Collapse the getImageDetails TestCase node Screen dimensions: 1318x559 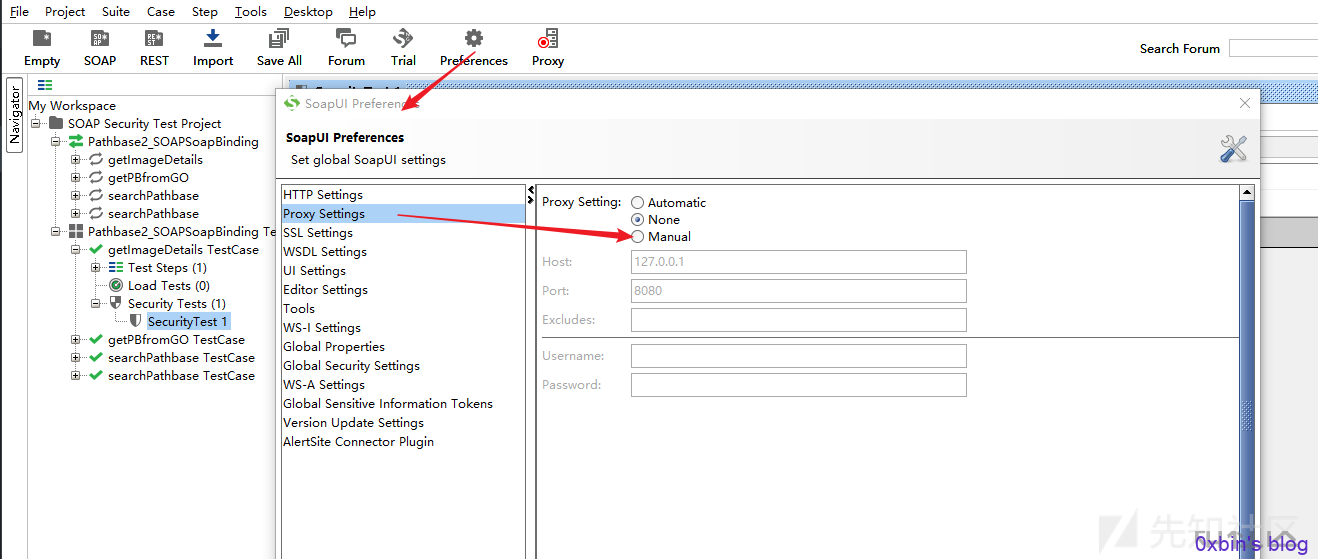(x=76, y=249)
